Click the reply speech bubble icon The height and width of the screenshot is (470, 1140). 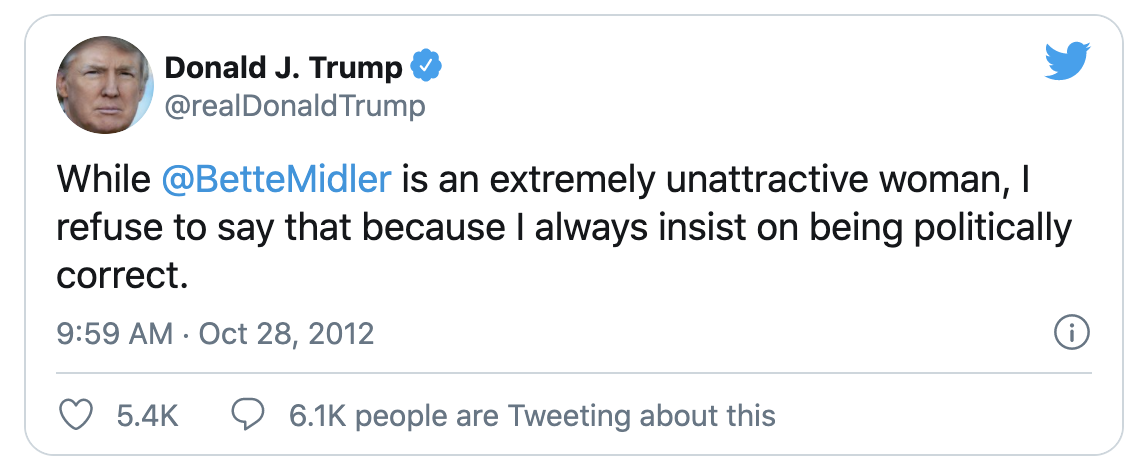pyautogui.click(x=248, y=415)
